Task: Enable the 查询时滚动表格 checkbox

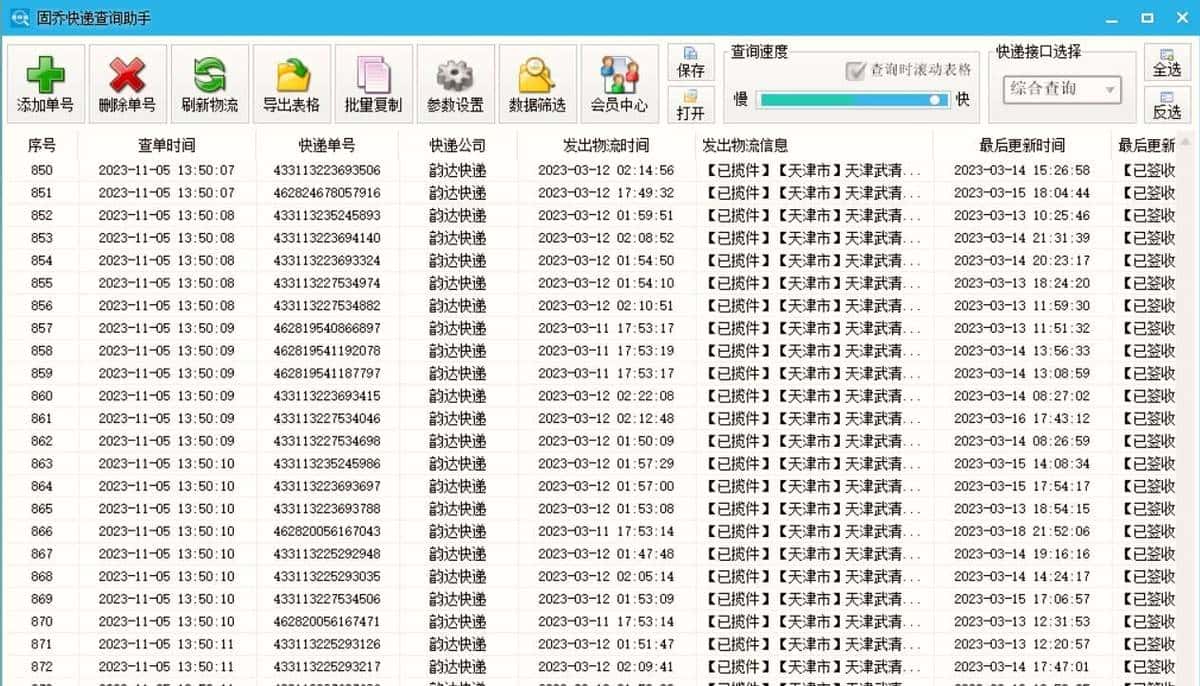Action: click(x=857, y=71)
